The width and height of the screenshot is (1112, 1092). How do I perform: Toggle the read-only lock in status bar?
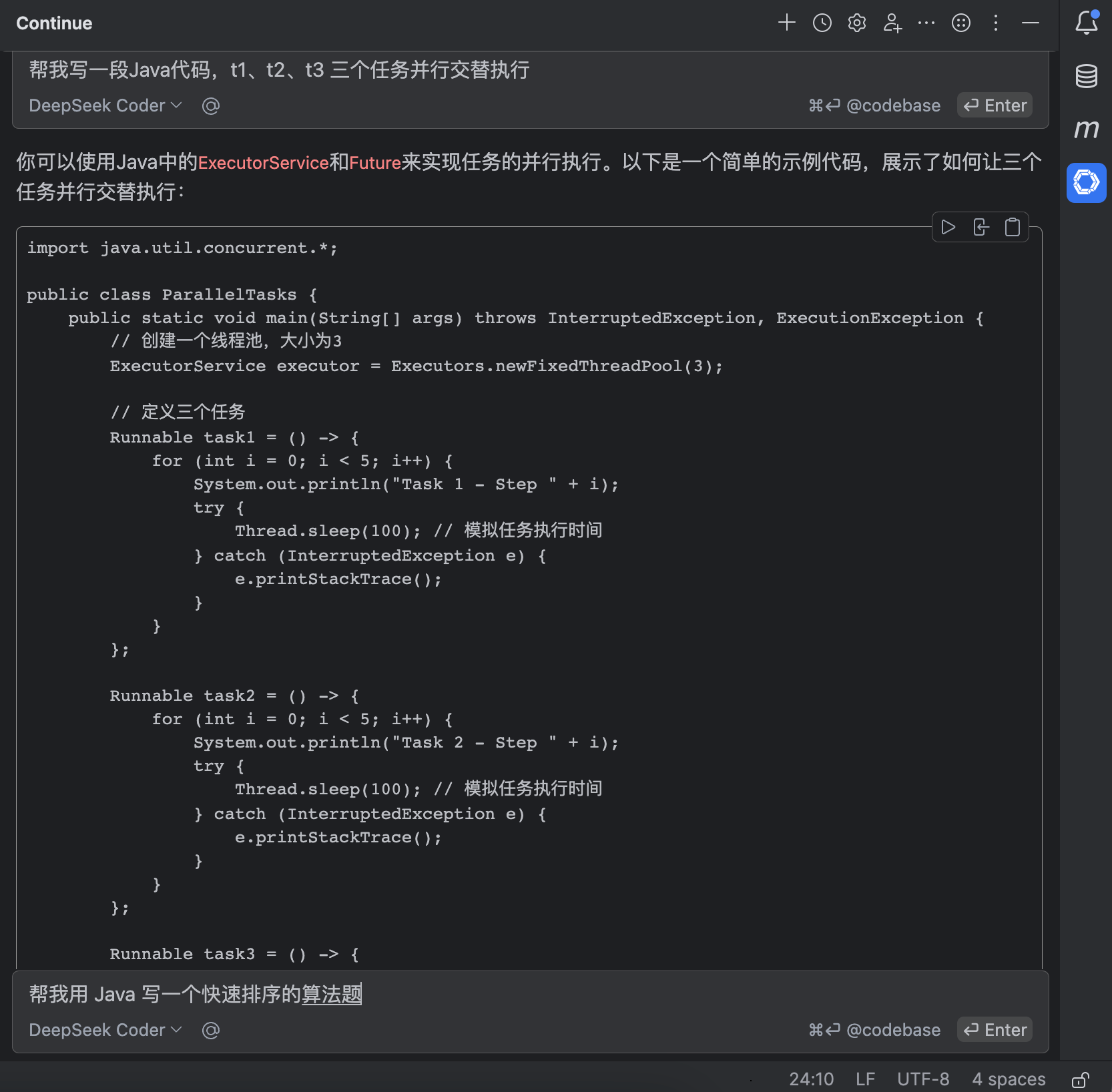[x=1081, y=1079]
